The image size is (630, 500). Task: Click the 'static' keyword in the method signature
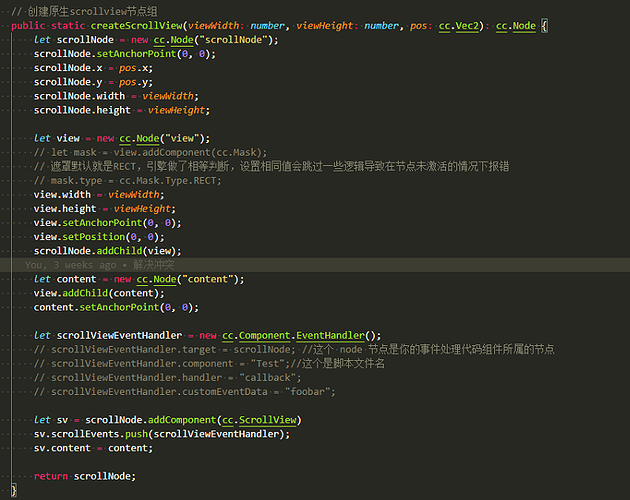point(68,26)
